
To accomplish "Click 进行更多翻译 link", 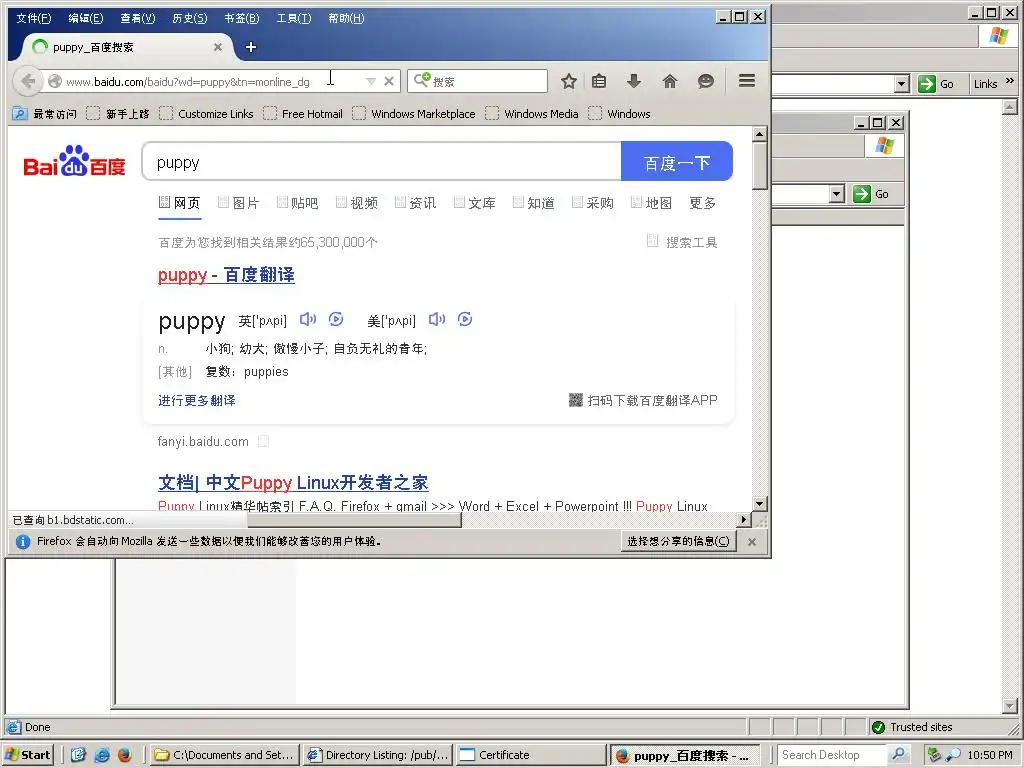I will 197,400.
